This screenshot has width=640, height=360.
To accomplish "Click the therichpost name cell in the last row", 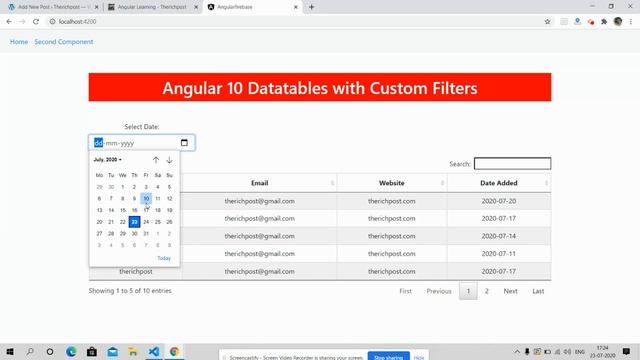I will [x=136, y=271].
